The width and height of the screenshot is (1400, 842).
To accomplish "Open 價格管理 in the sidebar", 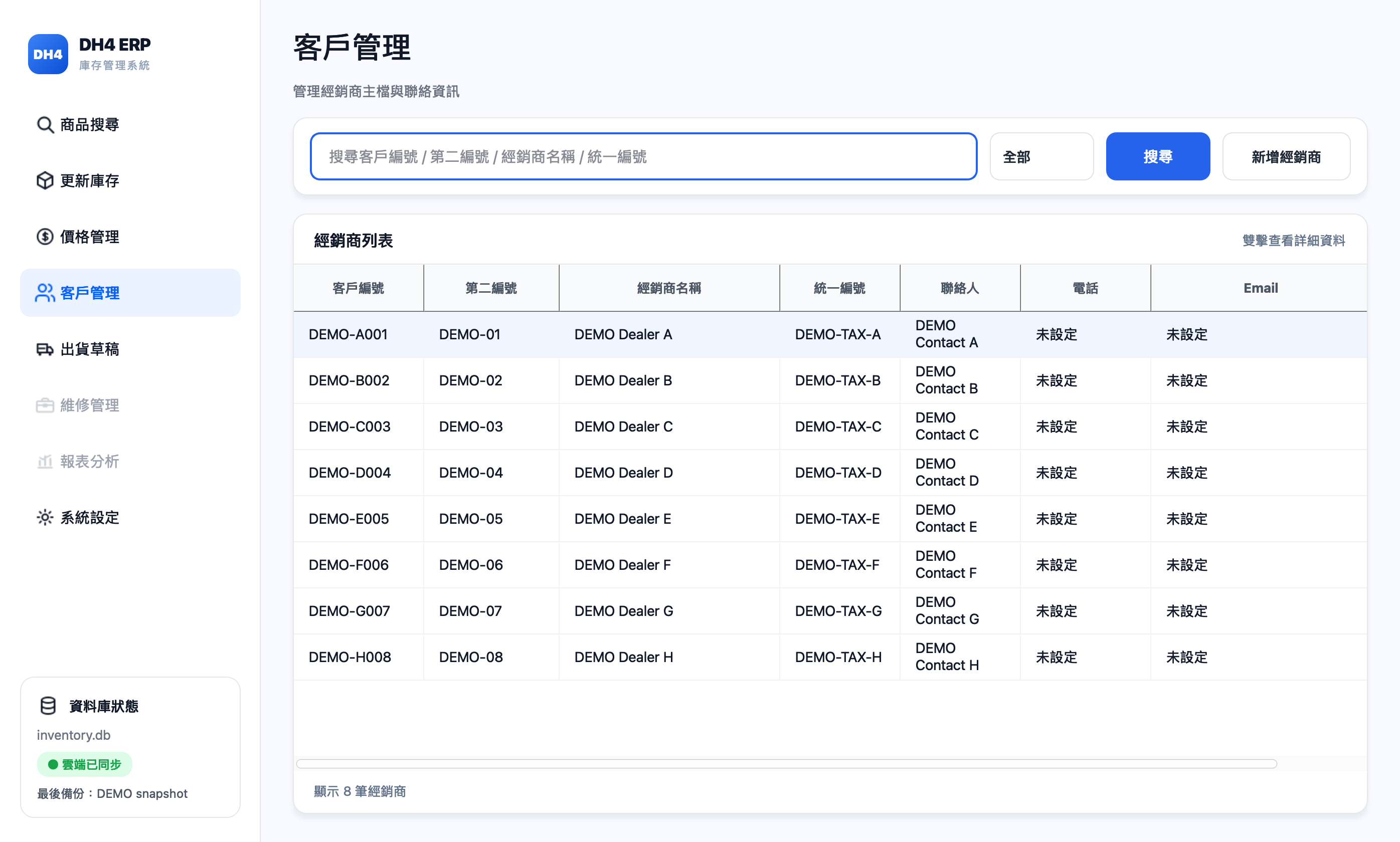I will point(130,237).
